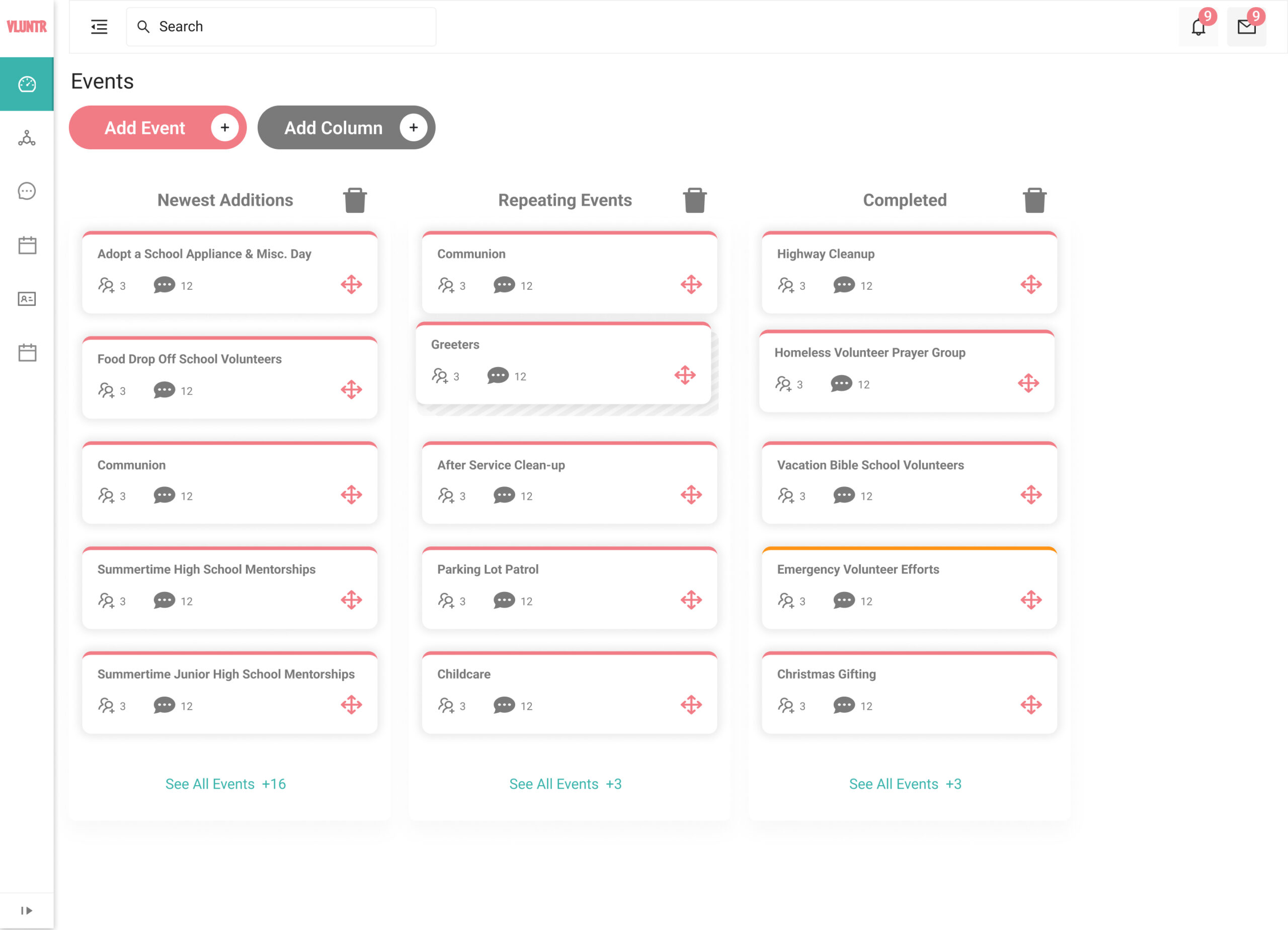
Task: Open the contact card sidebar icon
Action: (27, 299)
